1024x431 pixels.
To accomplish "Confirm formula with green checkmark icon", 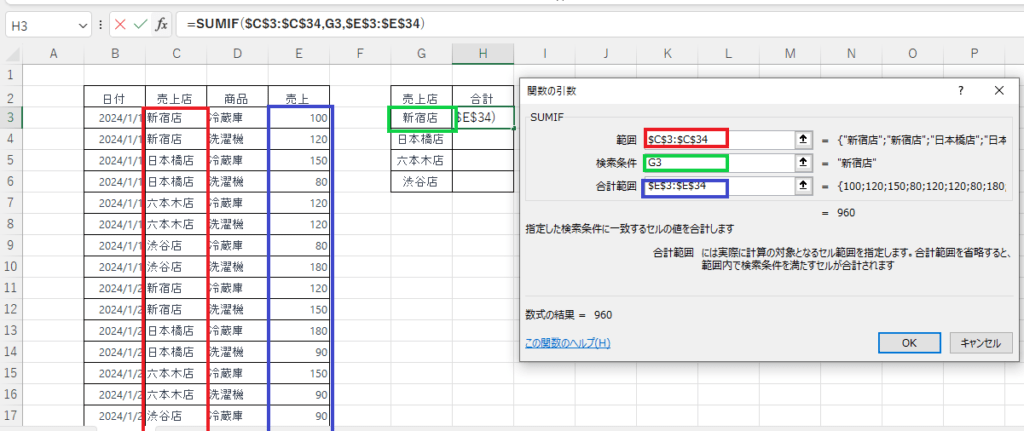I will [x=140, y=25].
